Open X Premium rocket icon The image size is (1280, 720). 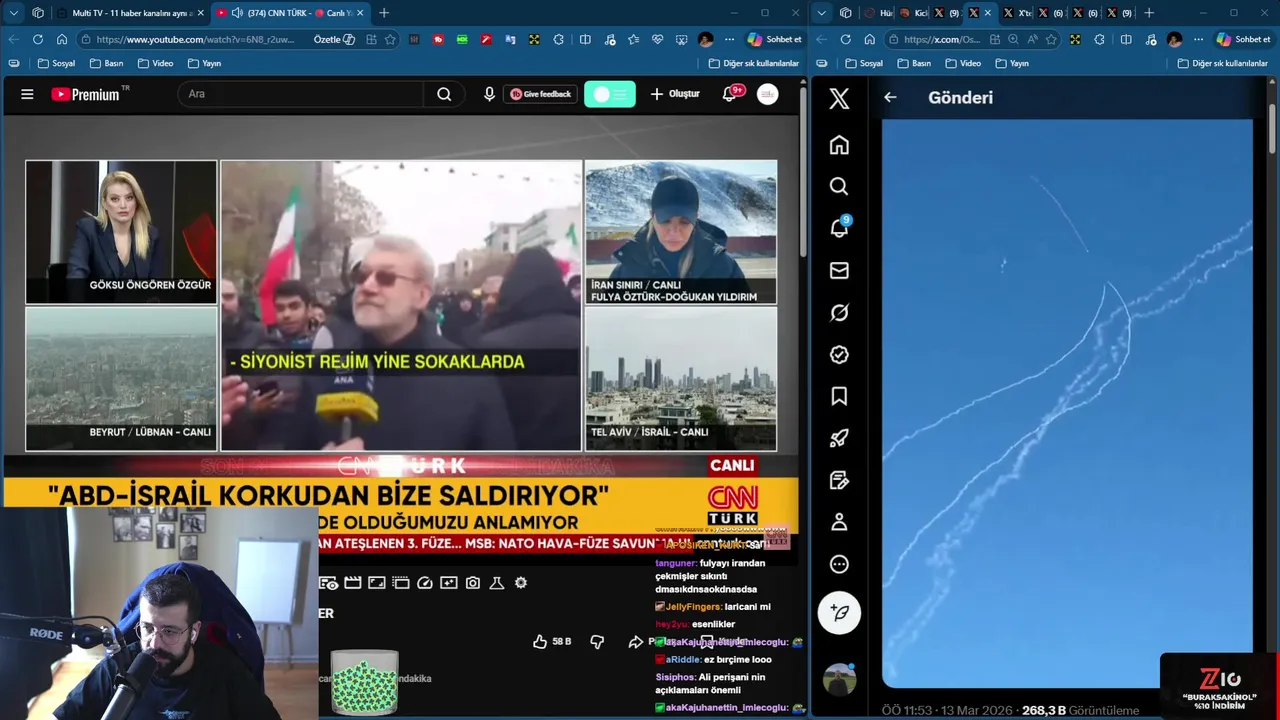pyautogui.click(x=839, y=438)
